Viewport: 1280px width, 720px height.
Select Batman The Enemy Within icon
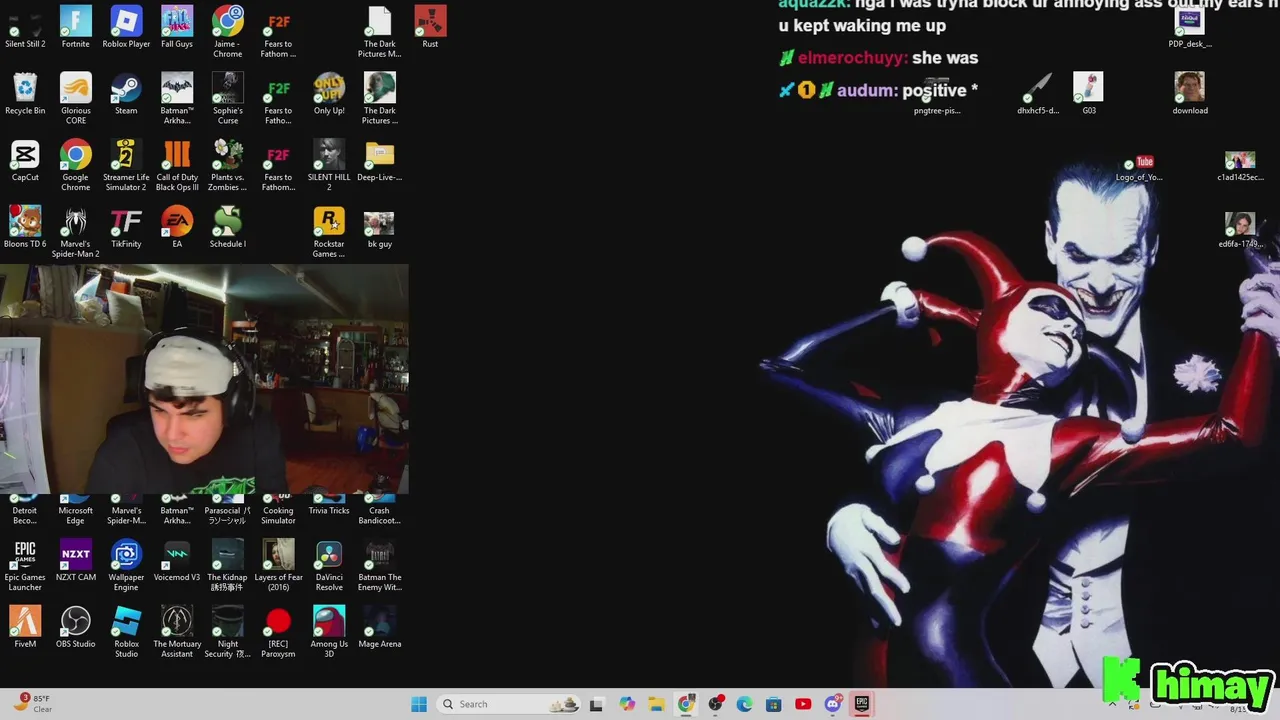[380, 566]
